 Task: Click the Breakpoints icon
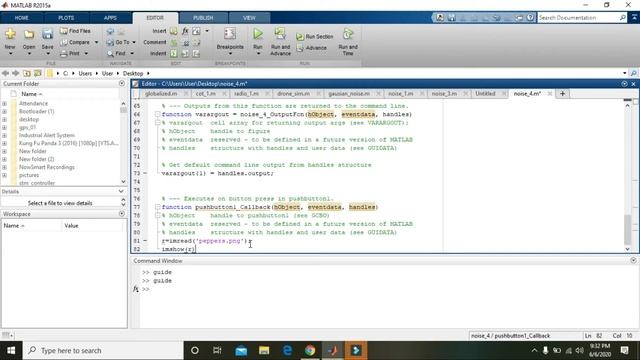pyautogui.click(x=230, y=34)
